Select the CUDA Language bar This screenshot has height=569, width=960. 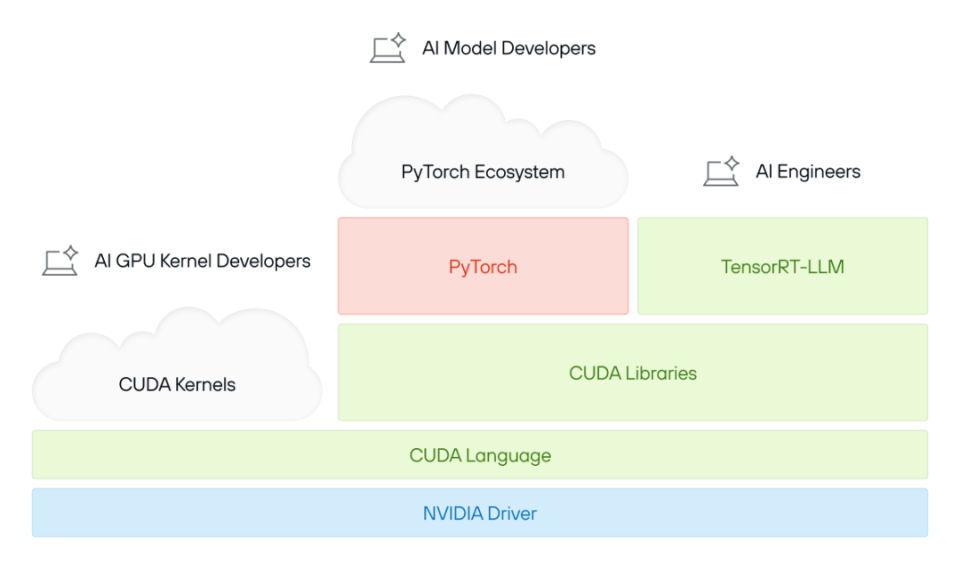pos(480,454)
